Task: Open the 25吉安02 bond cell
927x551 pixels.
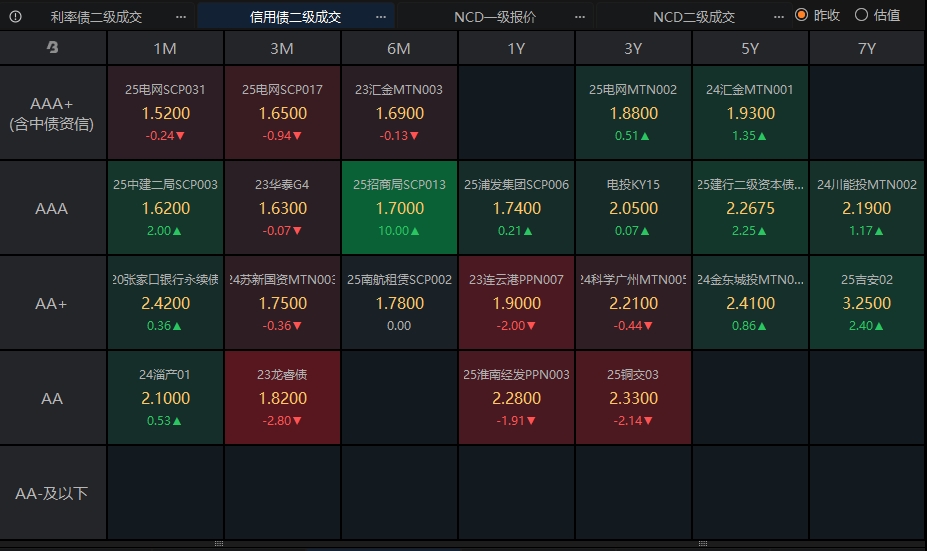Action: 867,303
